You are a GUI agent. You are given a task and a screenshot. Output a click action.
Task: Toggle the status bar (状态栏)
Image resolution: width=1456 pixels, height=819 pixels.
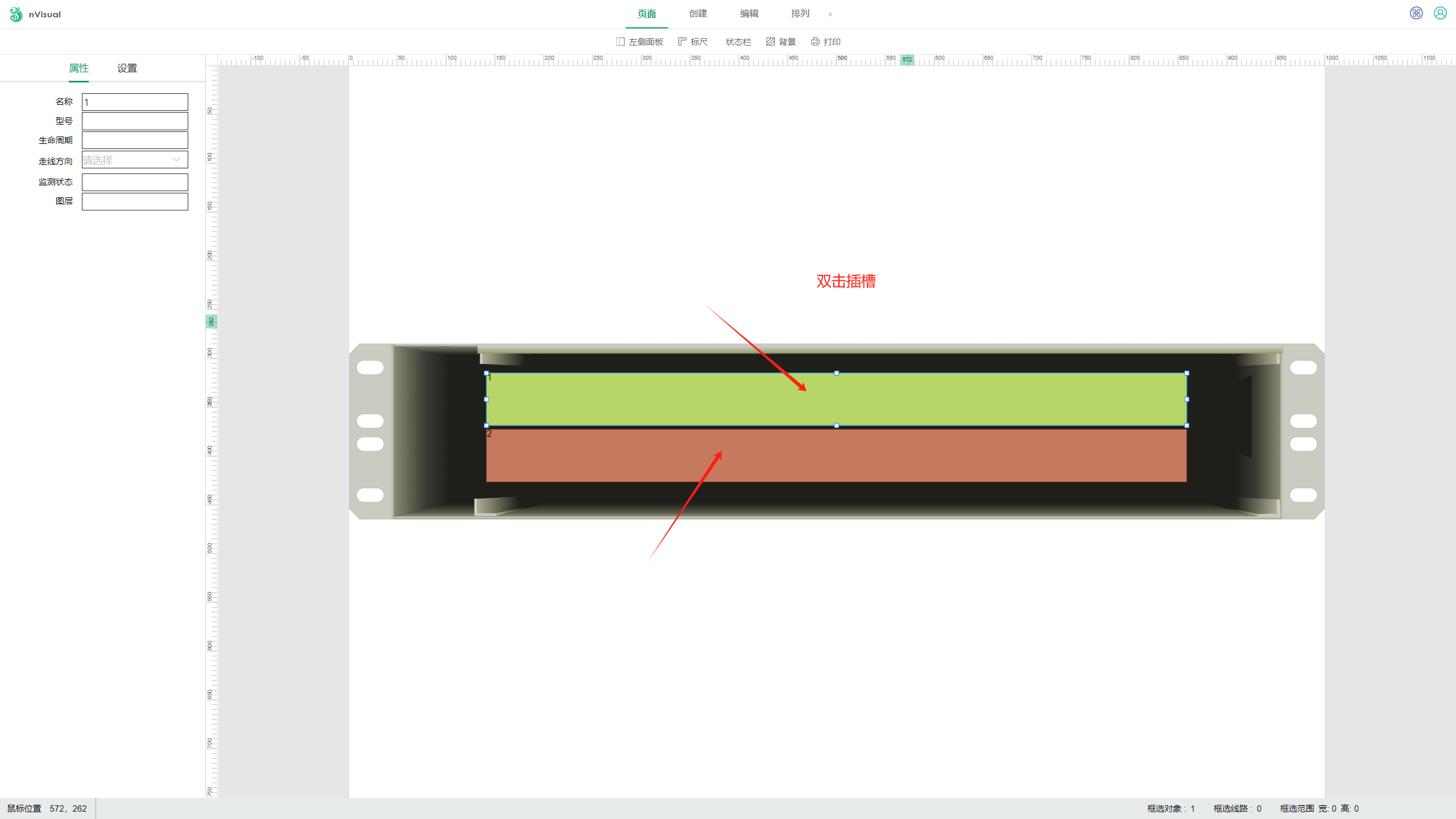738,42
